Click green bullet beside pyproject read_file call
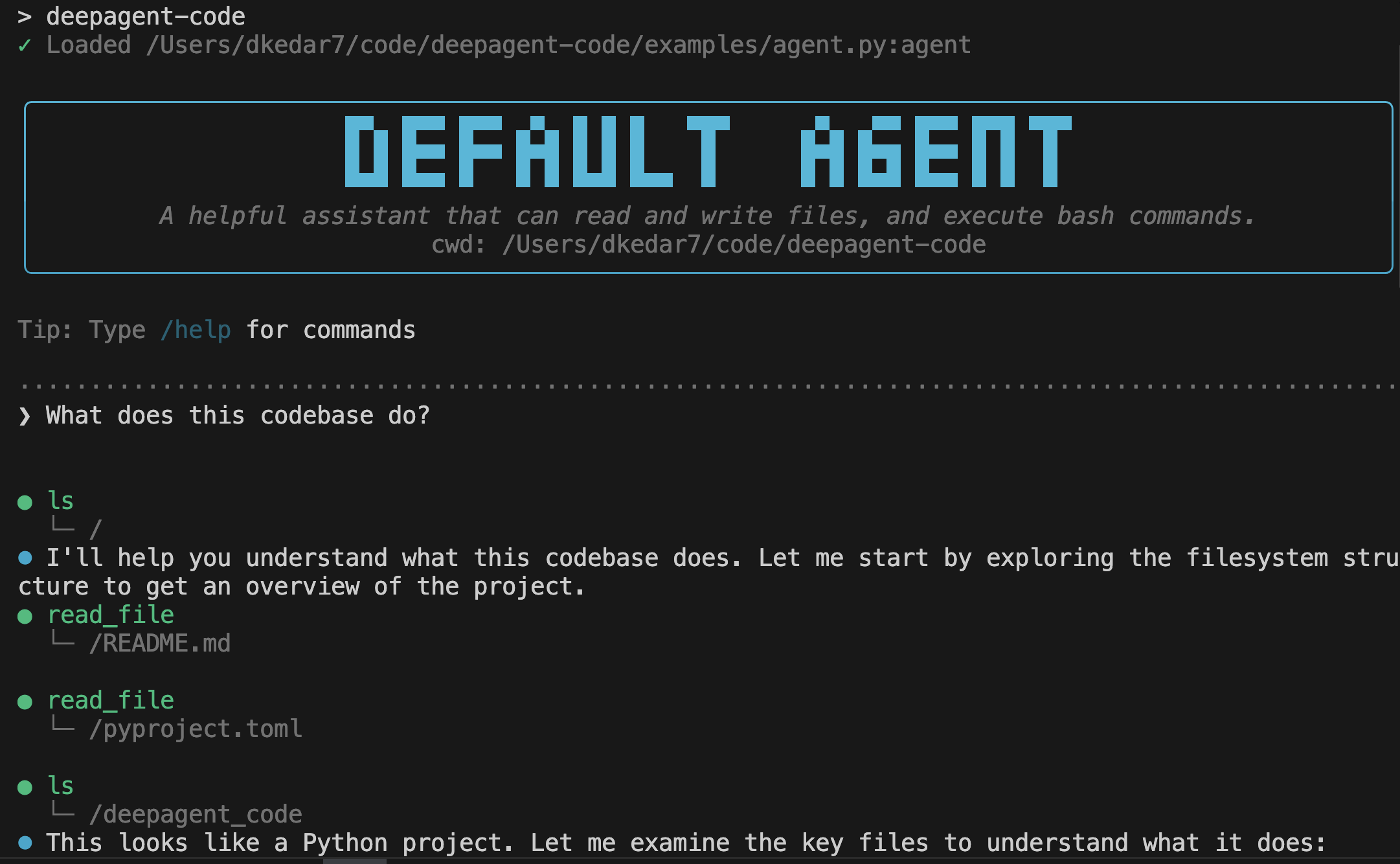The height and width of the screenshot is (864, 1400). pos(25,701)
